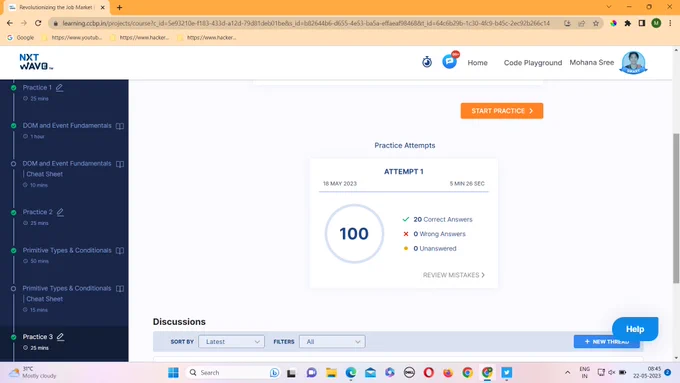Click book icon of Primitive Types Cheat Sheet
Viewport: 680px width, 383px height.
click(x=120, y=288)
